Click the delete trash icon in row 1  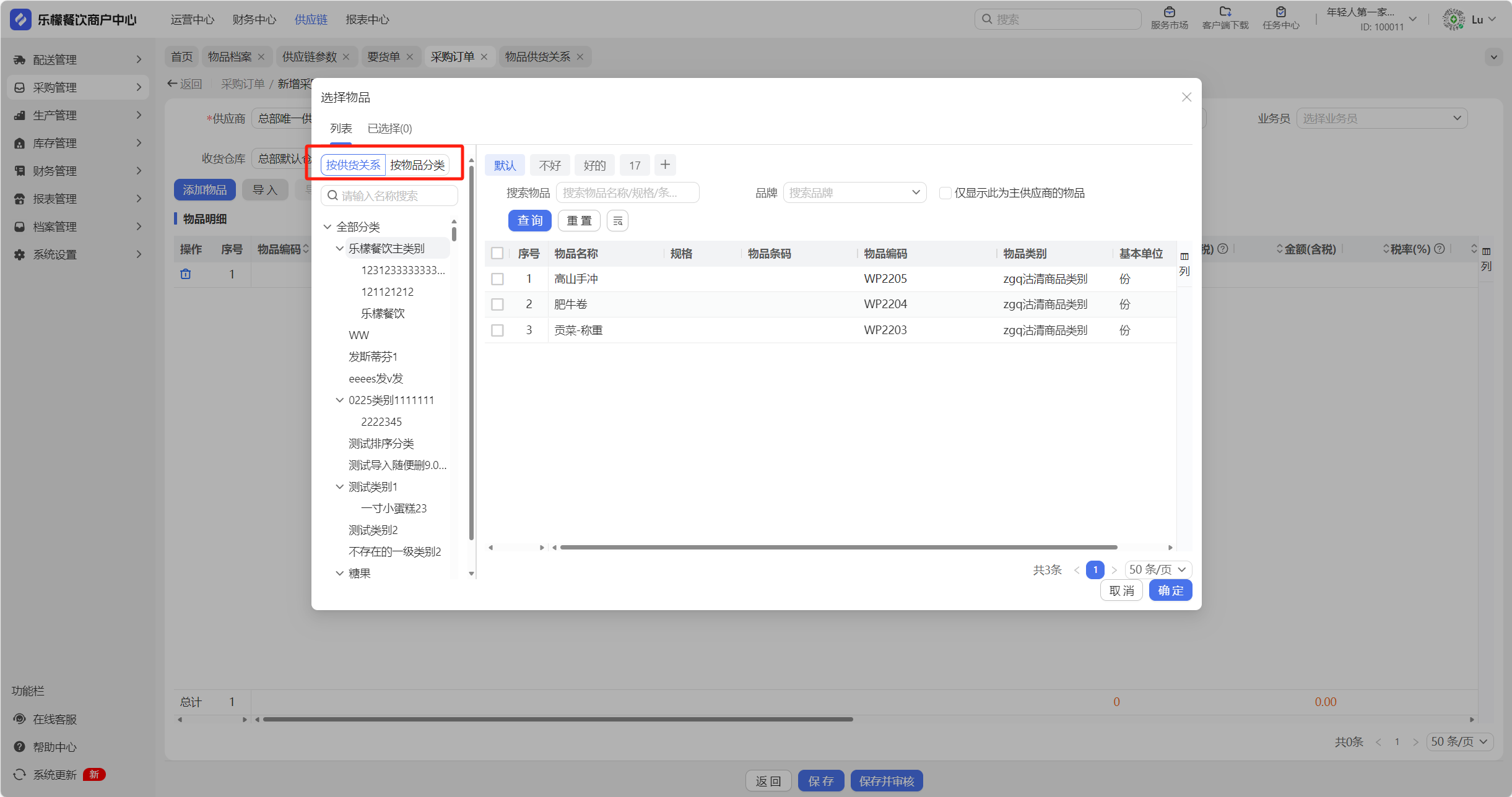(x=185, y=274)
